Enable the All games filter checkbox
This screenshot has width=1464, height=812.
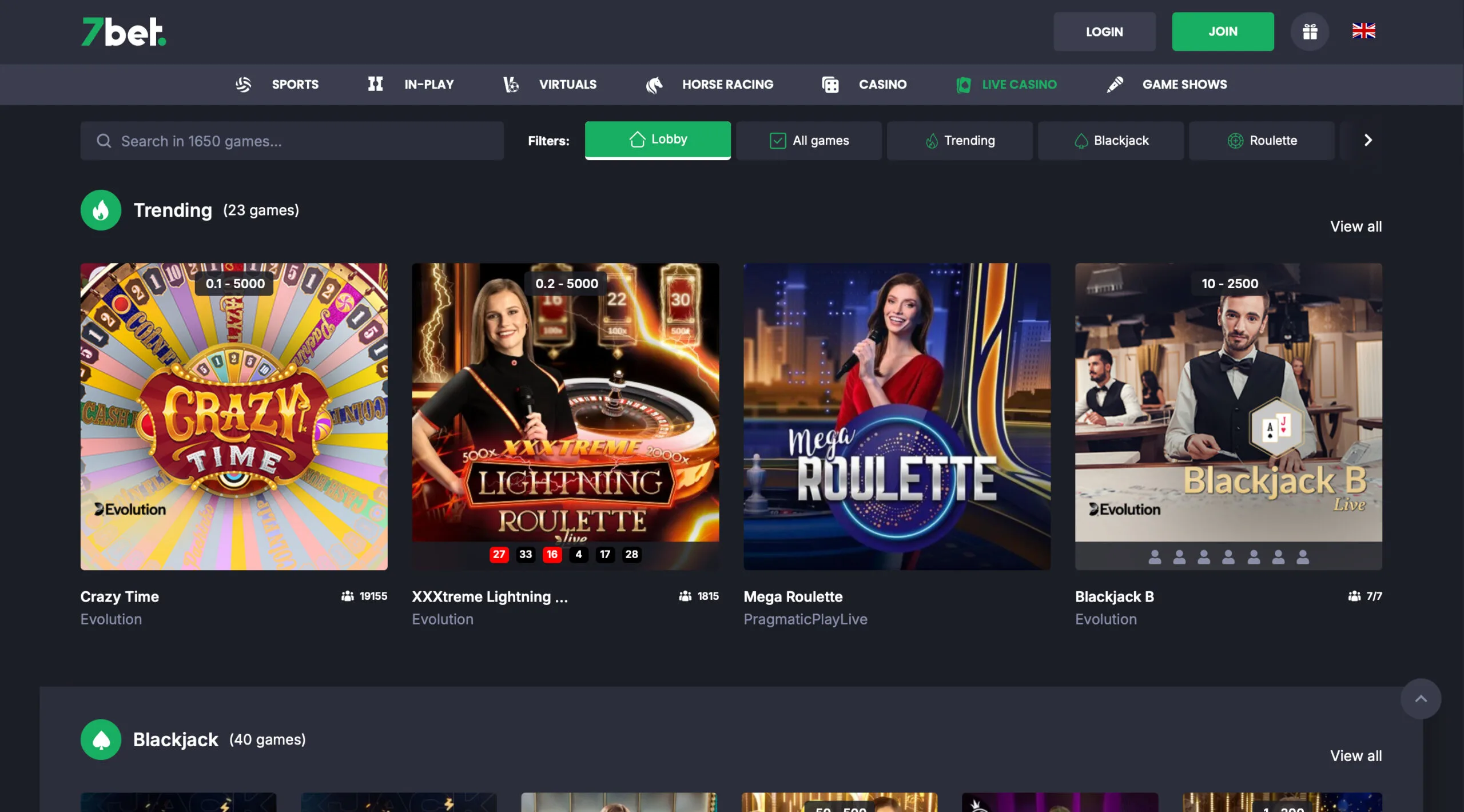coord(778,140)
